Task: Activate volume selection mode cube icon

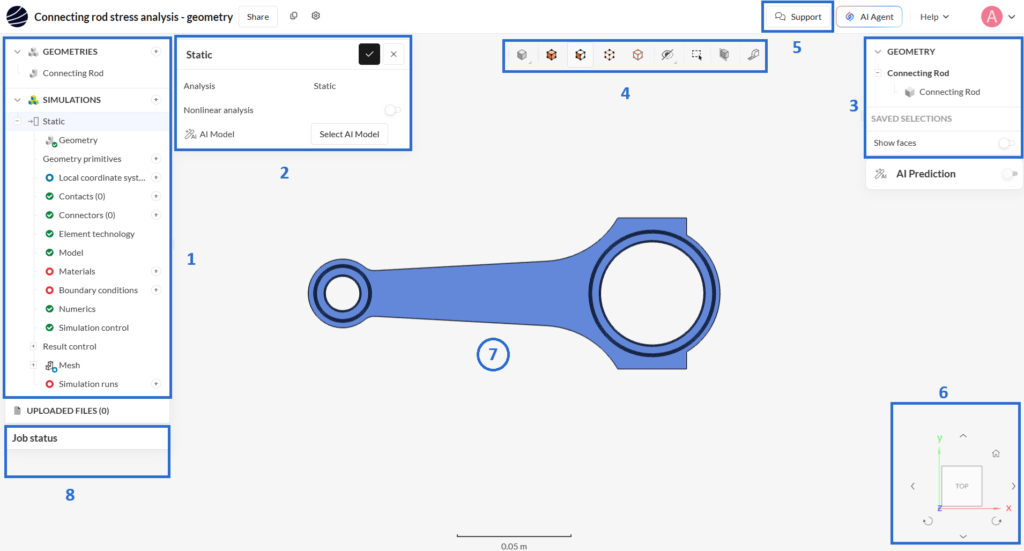Action: tap(551, 55)
